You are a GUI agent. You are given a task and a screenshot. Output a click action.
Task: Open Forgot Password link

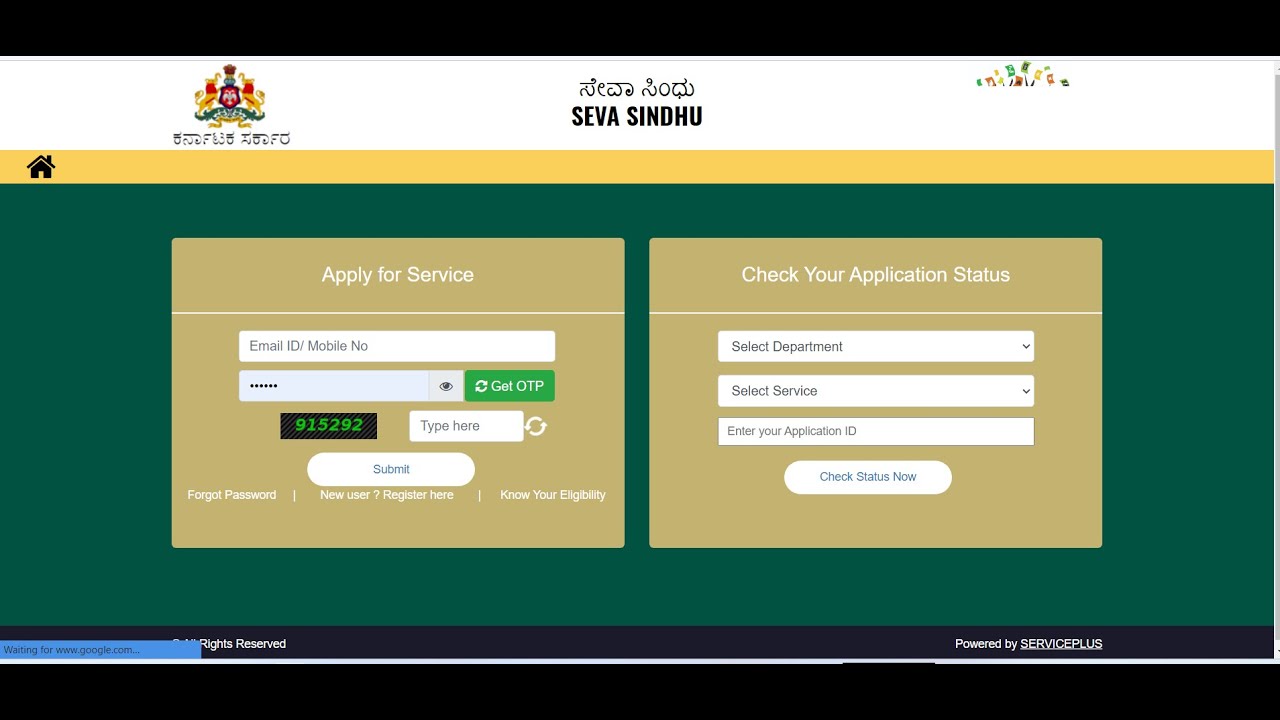click(x=232, y=495)
